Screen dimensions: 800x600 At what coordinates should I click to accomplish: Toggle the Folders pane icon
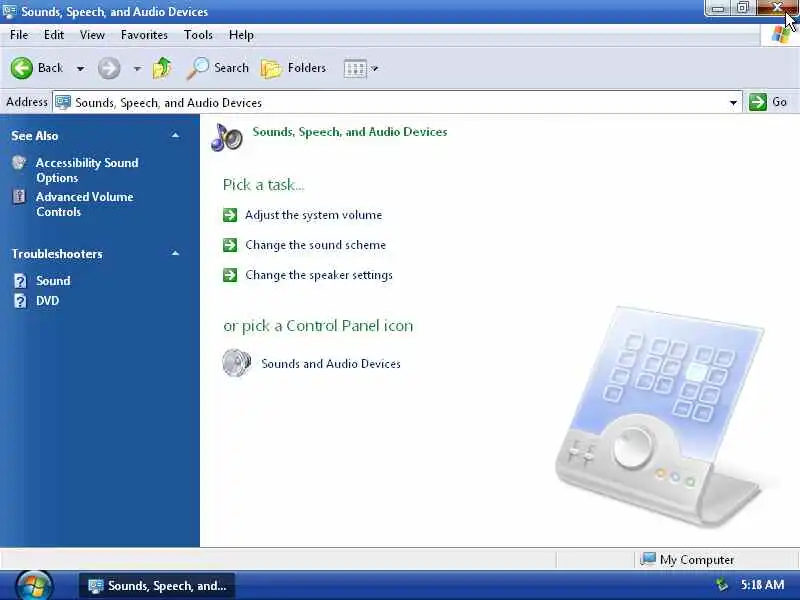[x=271, y=68]
